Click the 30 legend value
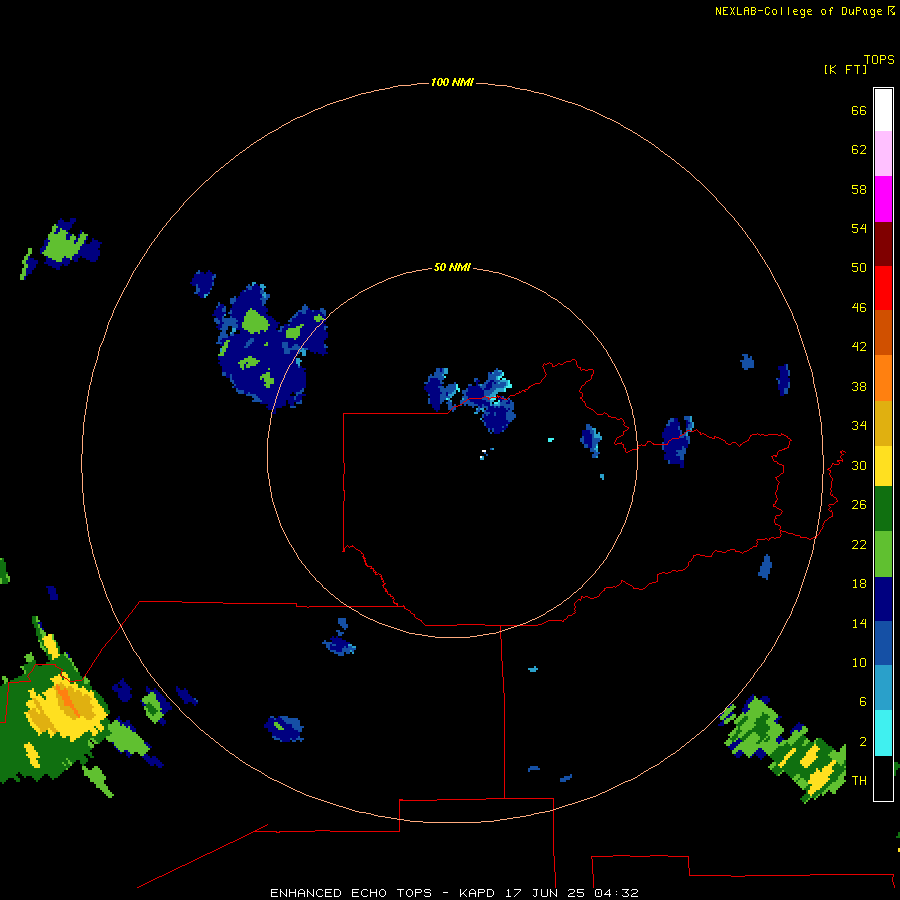This screenshot has width=900, height=900. (x=859, y=465)
